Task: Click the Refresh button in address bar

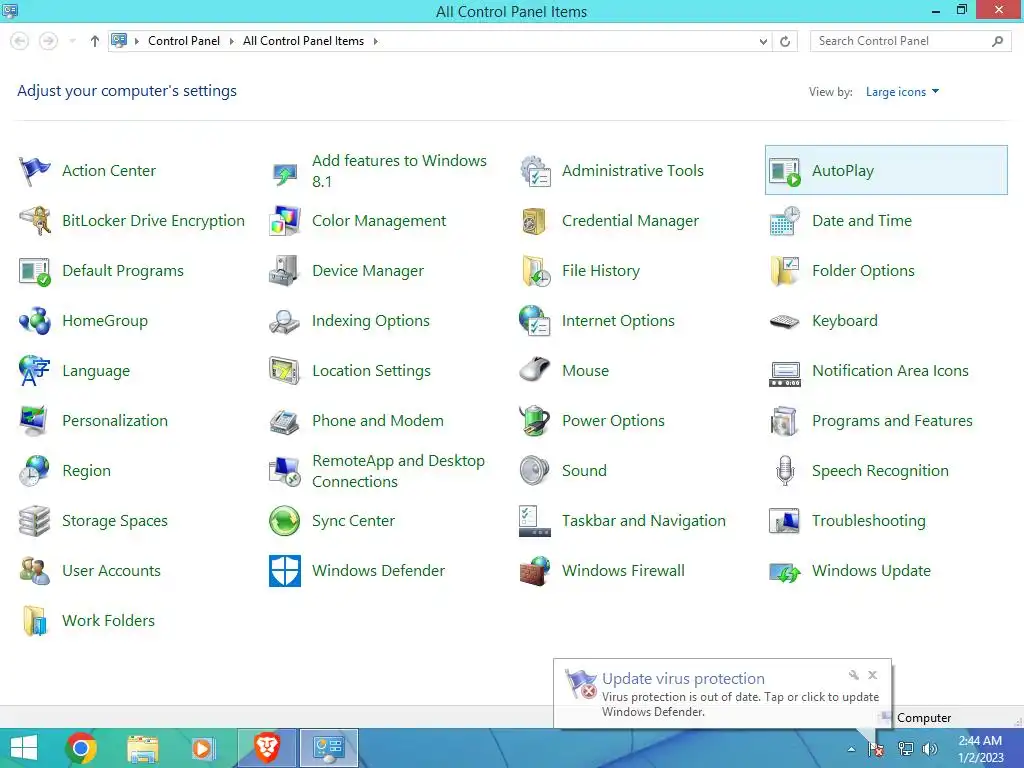Action: coord(785,42)
